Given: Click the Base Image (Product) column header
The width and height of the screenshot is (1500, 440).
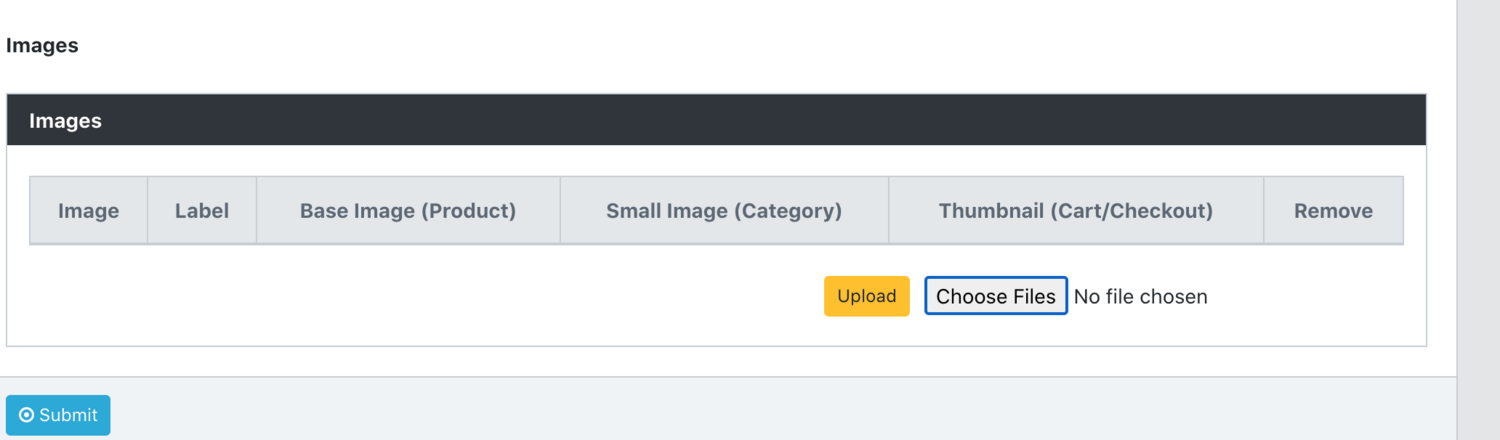Looking at the screenshot, I should 408,211.
